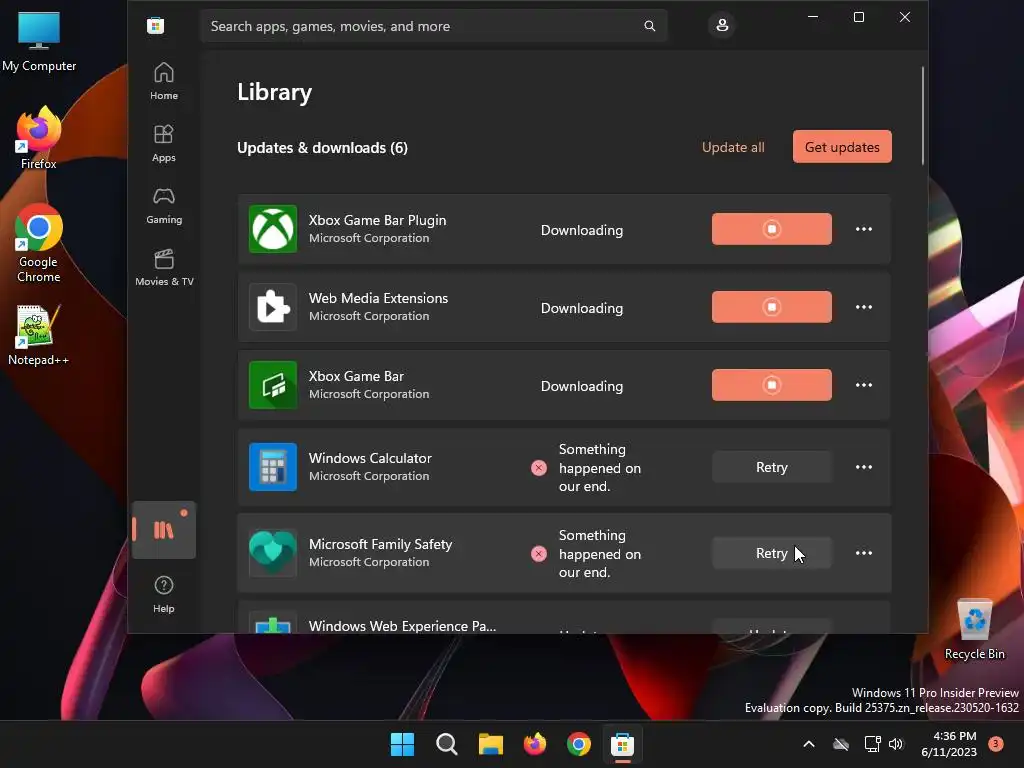Image resolution: width=1024 pixels, height=768 pixels.
Task: Open network settings tray icon
Action: point(872,744)
